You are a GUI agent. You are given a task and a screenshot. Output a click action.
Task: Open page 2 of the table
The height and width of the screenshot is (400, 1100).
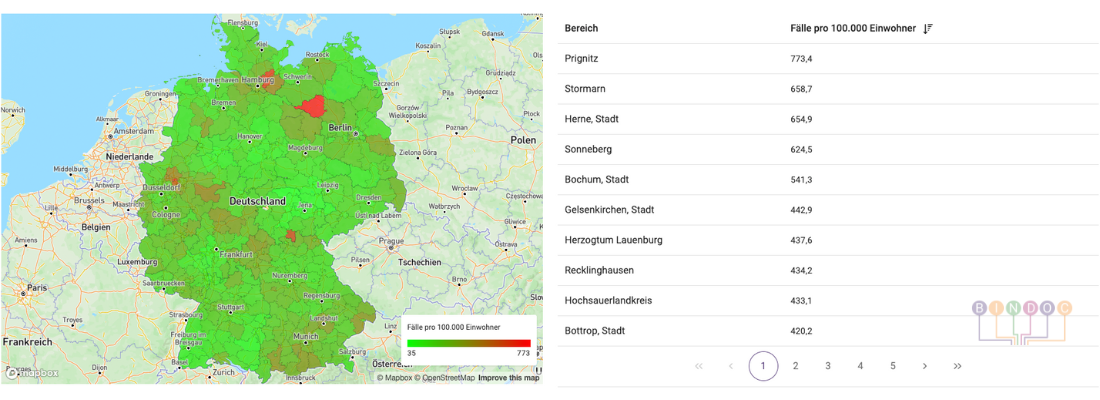point(795,366)
